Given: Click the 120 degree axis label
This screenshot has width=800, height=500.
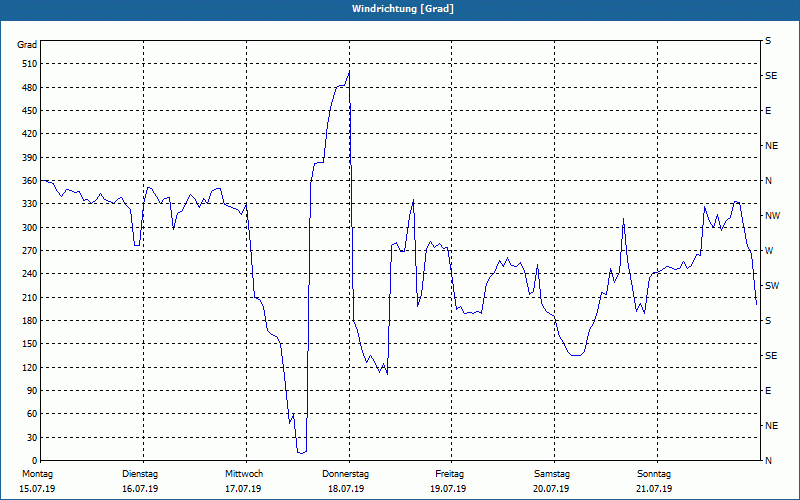Looking at the screenshot, I should pyautogui.click(x=31, y=367).
